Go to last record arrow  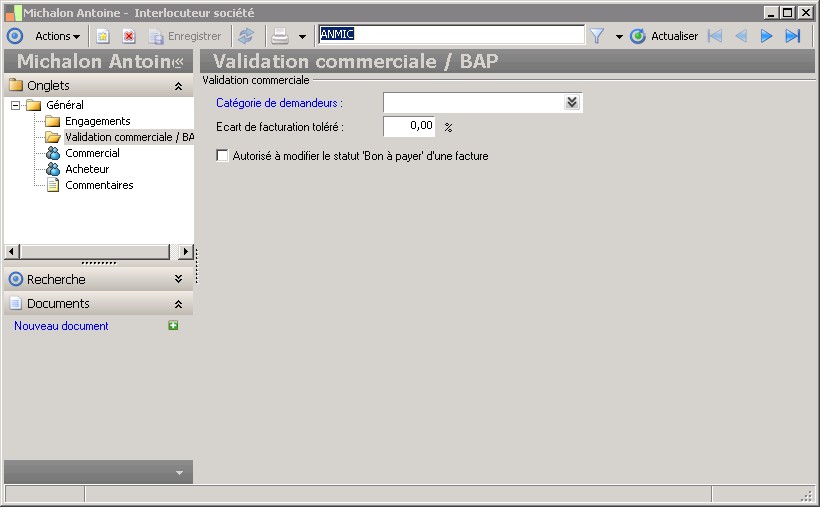point(793,36)
